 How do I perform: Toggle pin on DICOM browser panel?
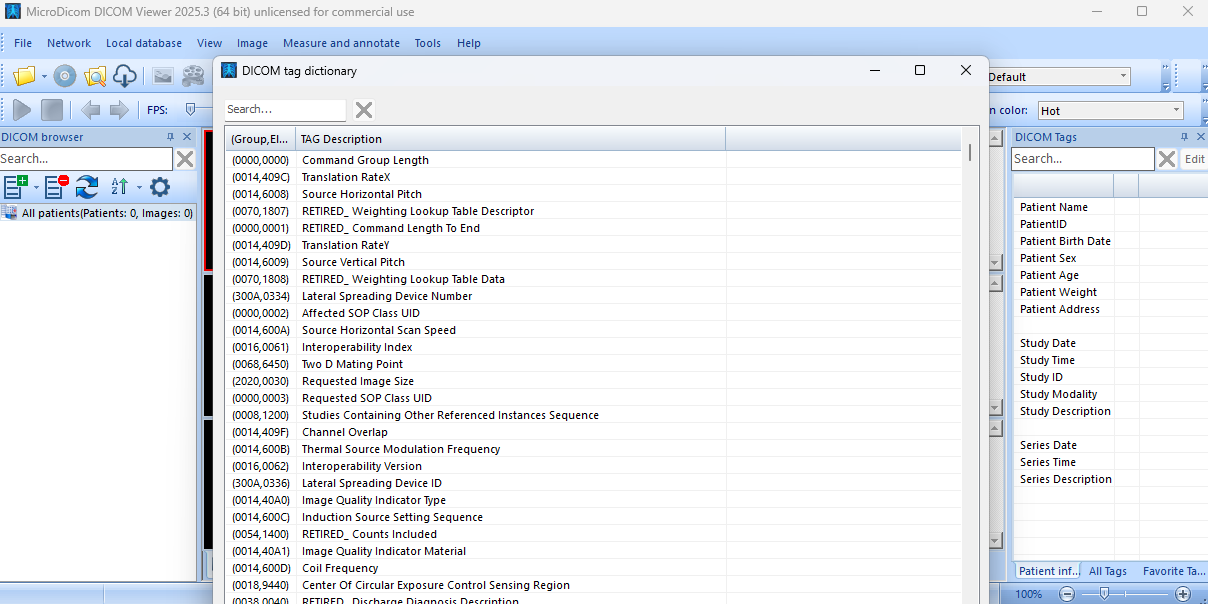(x=170, y=137)
